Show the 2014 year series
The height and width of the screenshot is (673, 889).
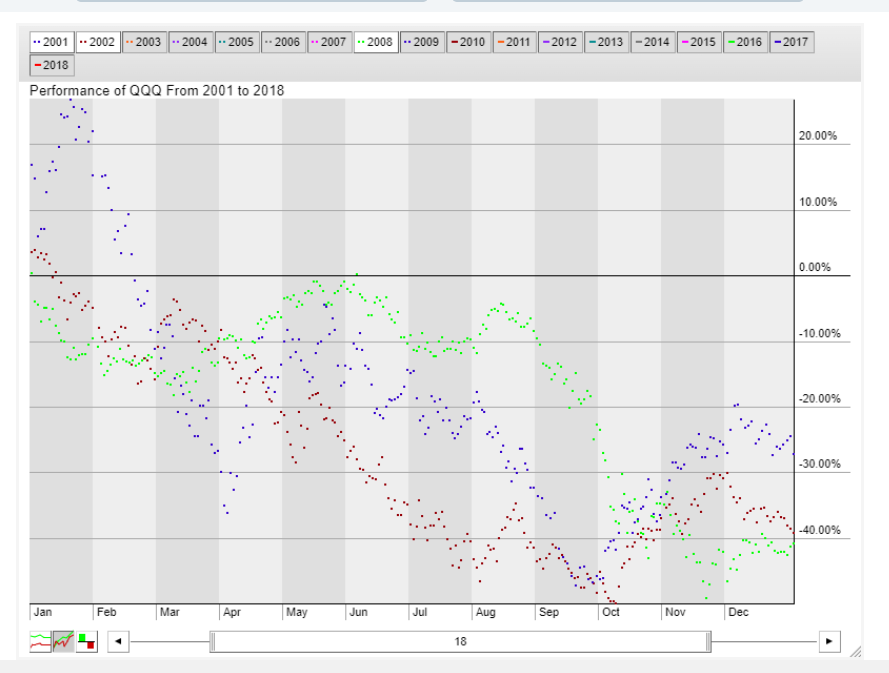[653, 42]
